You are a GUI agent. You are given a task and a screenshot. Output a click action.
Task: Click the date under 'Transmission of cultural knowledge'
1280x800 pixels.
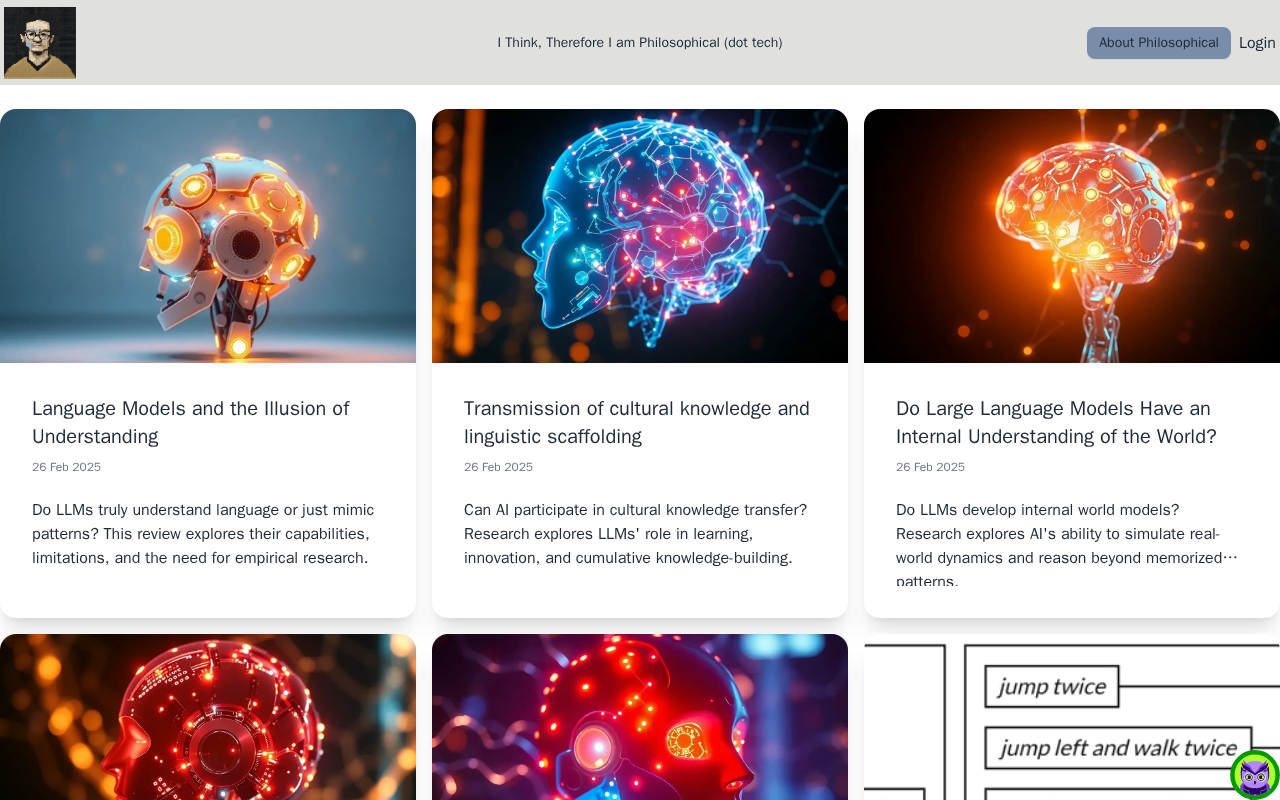[x=498, y=467]
